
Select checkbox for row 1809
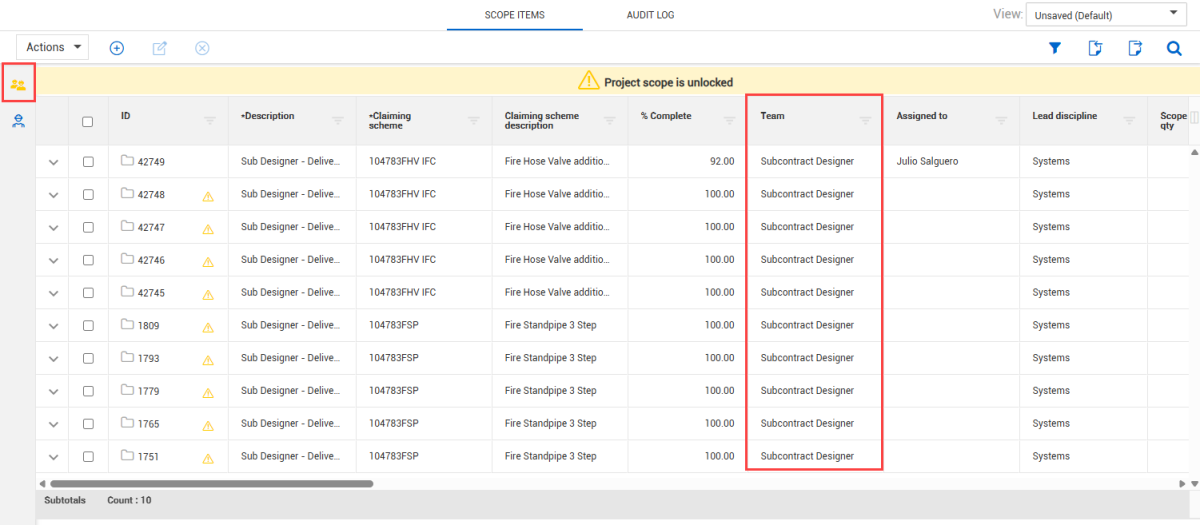click(88, 325)
